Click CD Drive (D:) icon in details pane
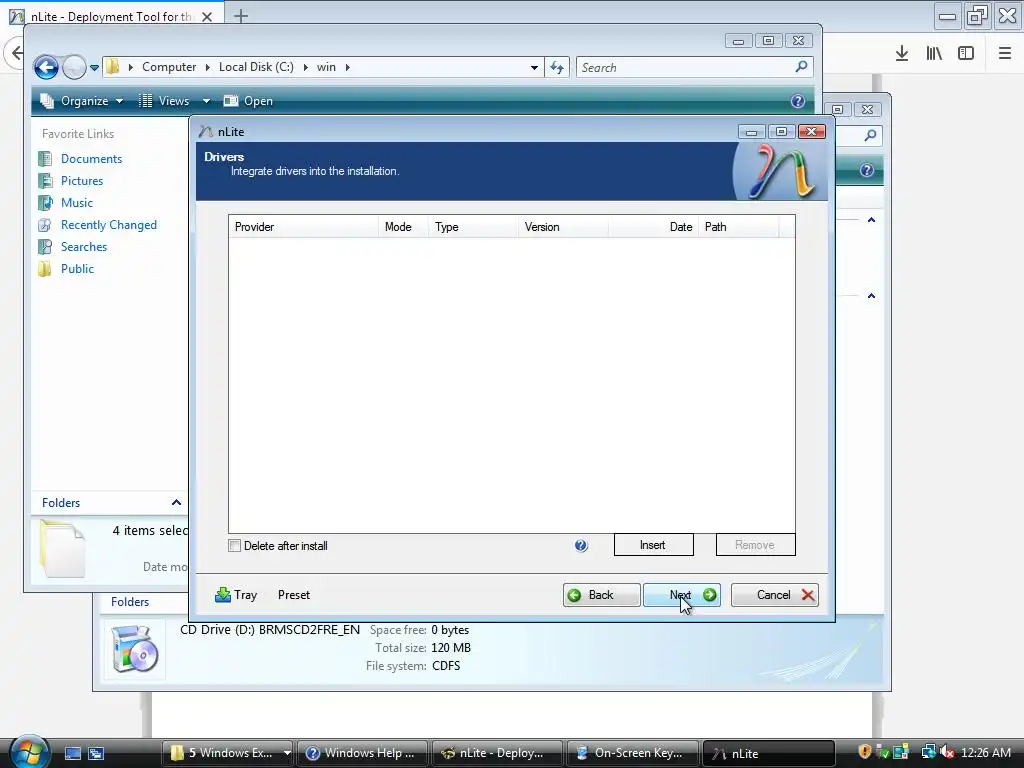The image size is (1024, 768). 135,648
